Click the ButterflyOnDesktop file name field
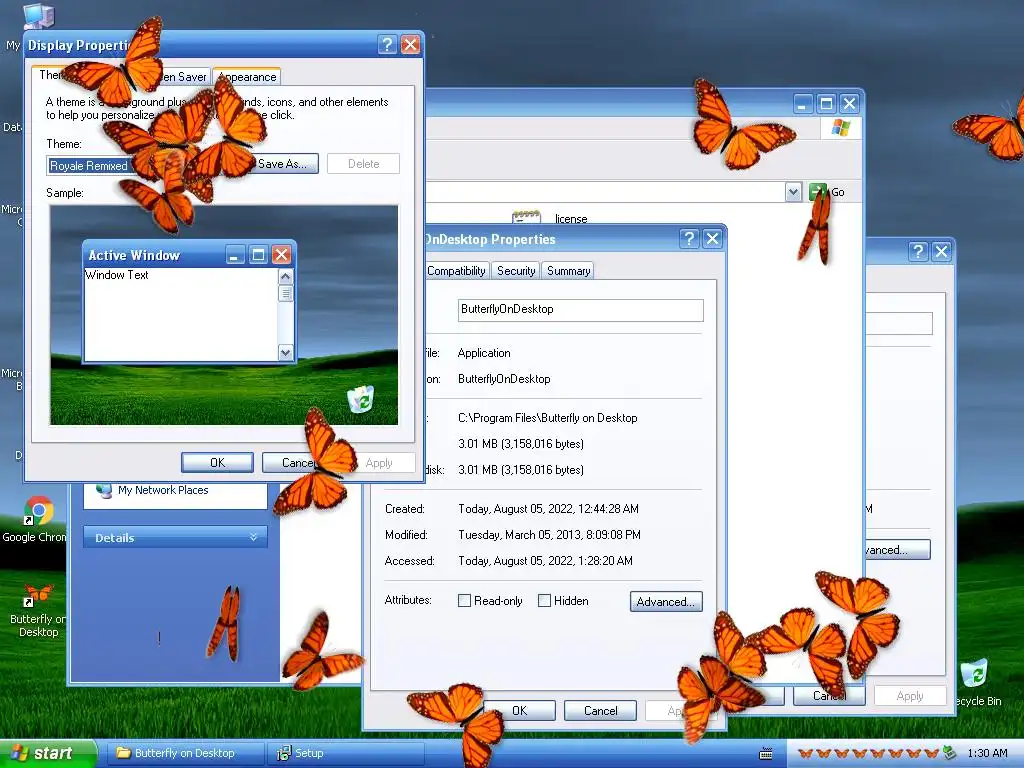 [581, 310]
